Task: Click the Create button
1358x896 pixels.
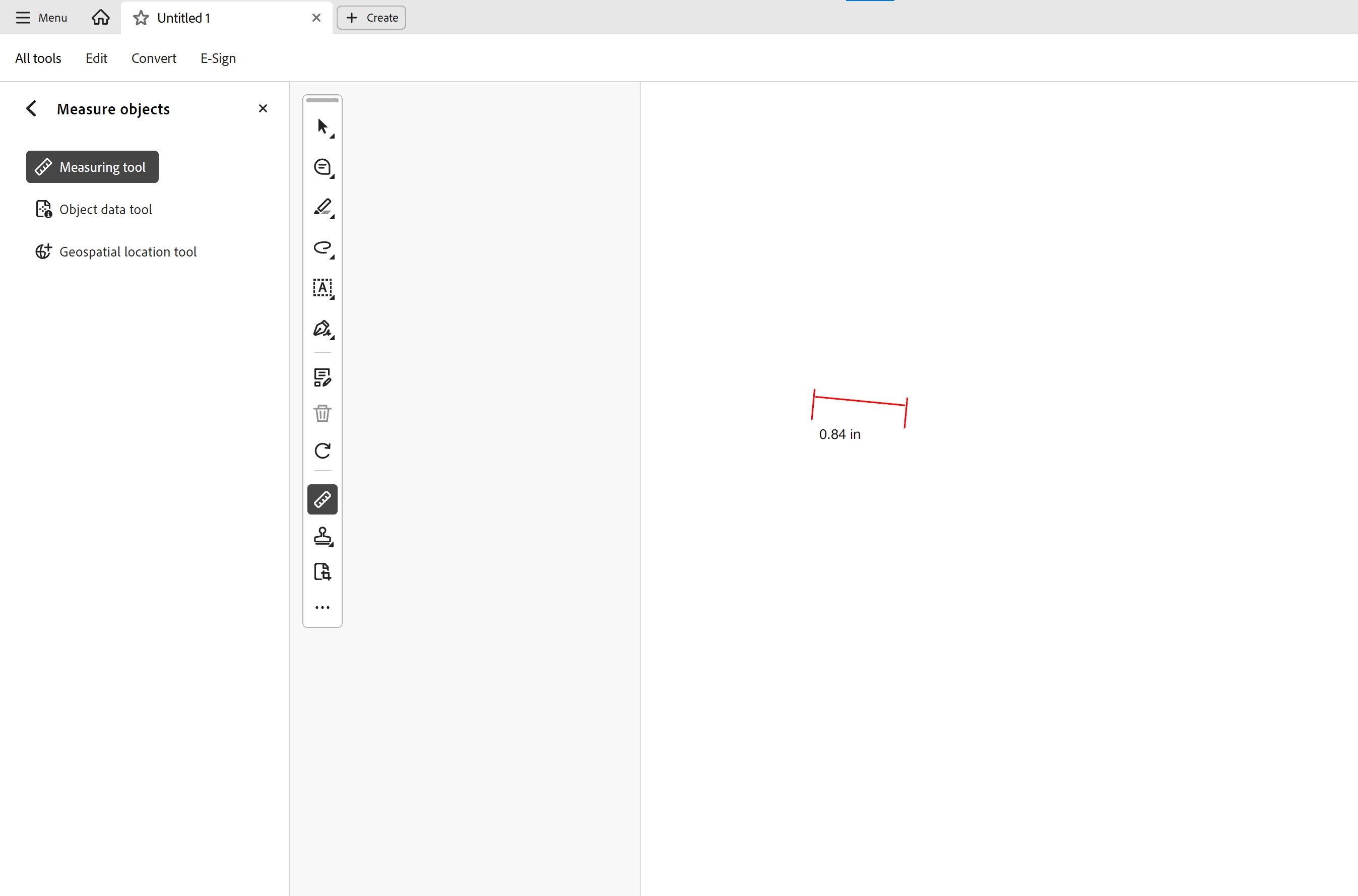Action: pyautogui.click(x=371, y=18)
